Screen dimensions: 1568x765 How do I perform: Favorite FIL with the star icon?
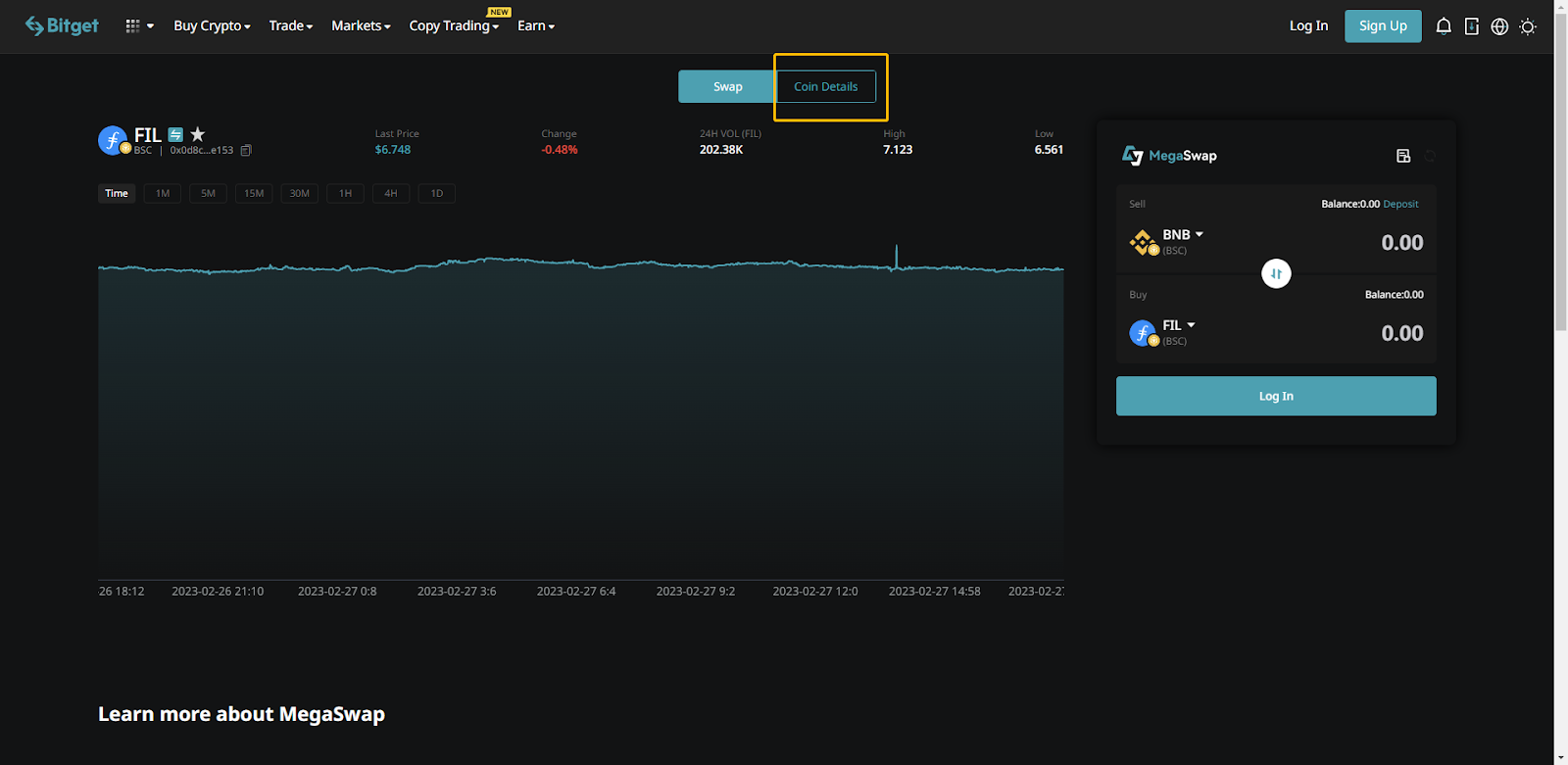198,135
